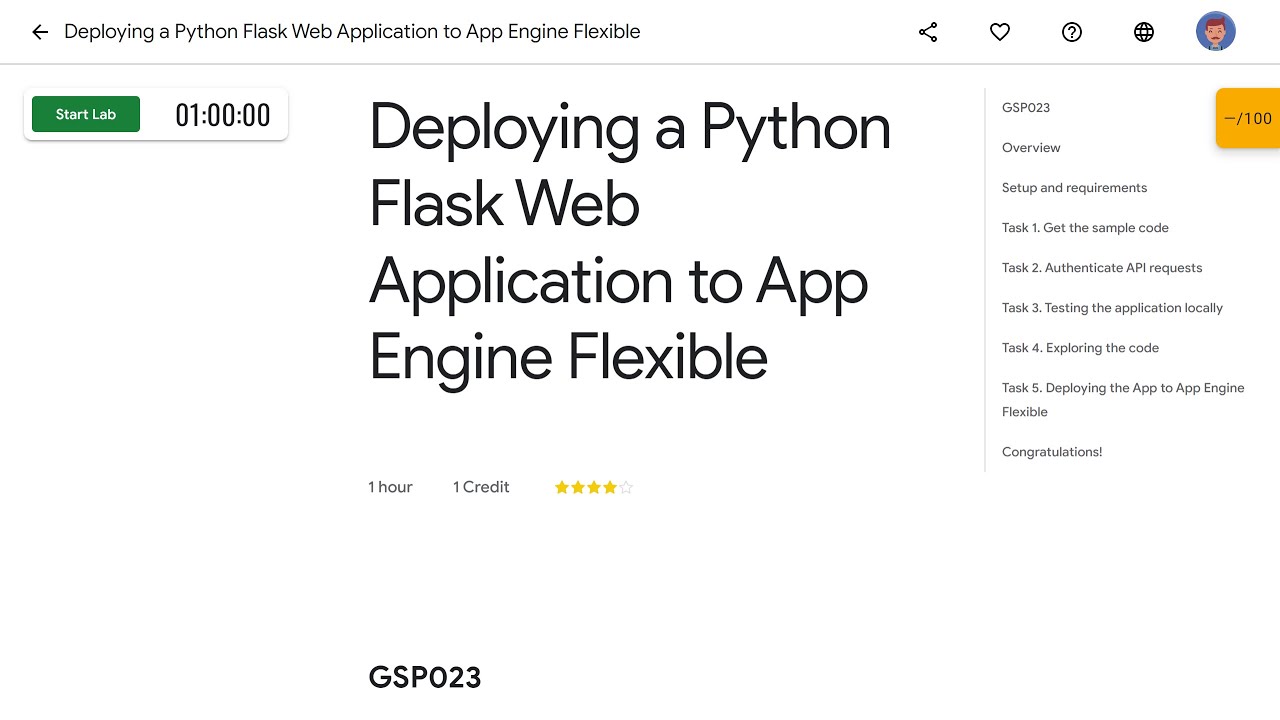Image resolution: width=1280 pixels, height=720 pixels.
Task: Share this lab via share icon
Action: click(x=928, y=32)
